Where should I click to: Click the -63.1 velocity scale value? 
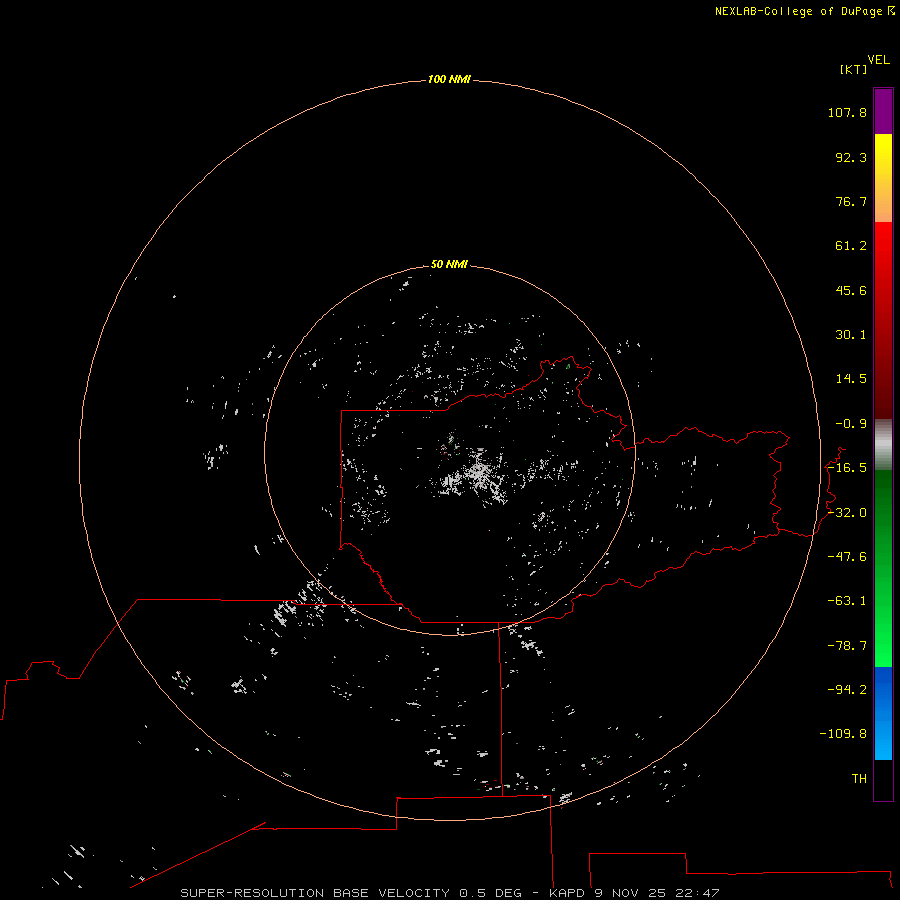pyautogui.click(x=847, y=601)
